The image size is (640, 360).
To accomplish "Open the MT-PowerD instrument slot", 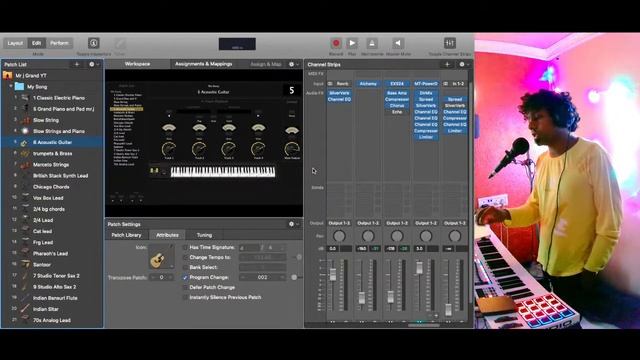I will 426,84.
